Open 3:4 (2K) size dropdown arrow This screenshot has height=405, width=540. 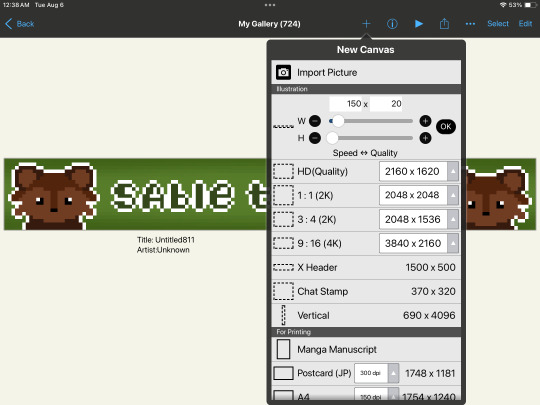(x=453, y=219)
